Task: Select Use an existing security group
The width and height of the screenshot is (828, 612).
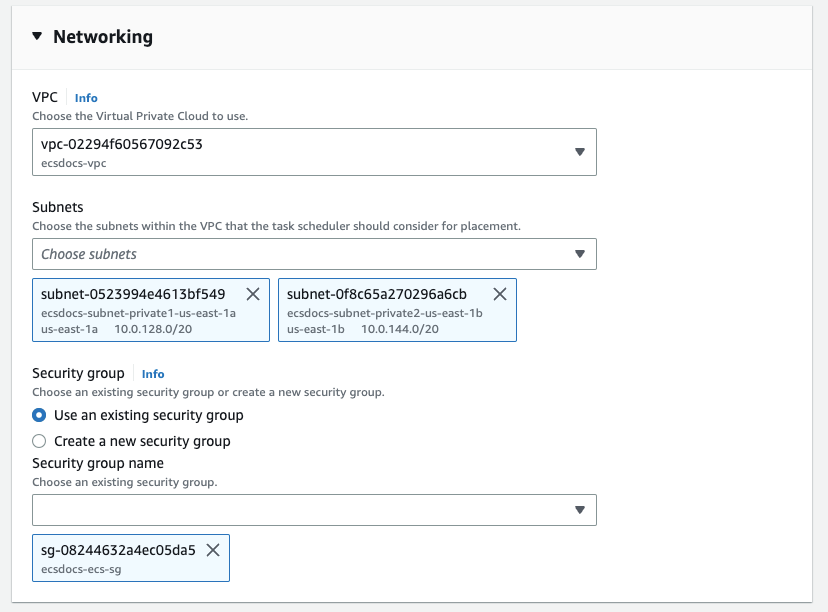Action: coord(39,415)
